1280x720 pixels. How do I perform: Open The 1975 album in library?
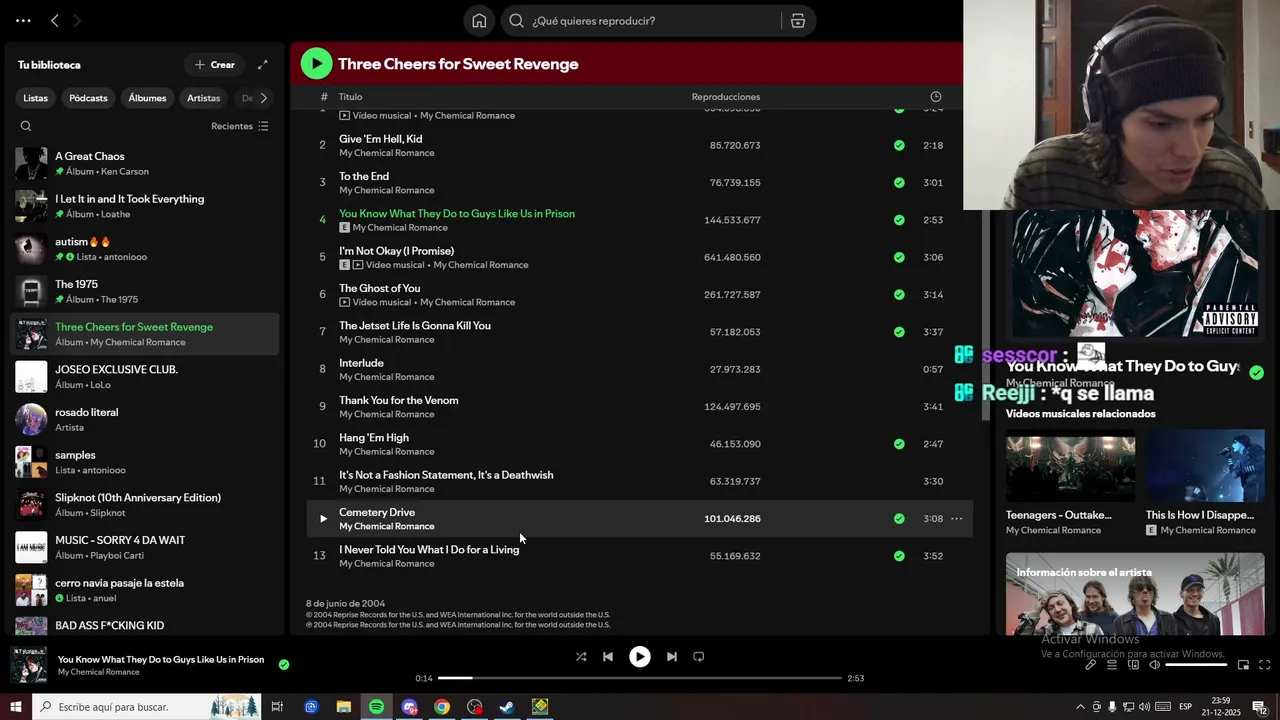point(145,292)
